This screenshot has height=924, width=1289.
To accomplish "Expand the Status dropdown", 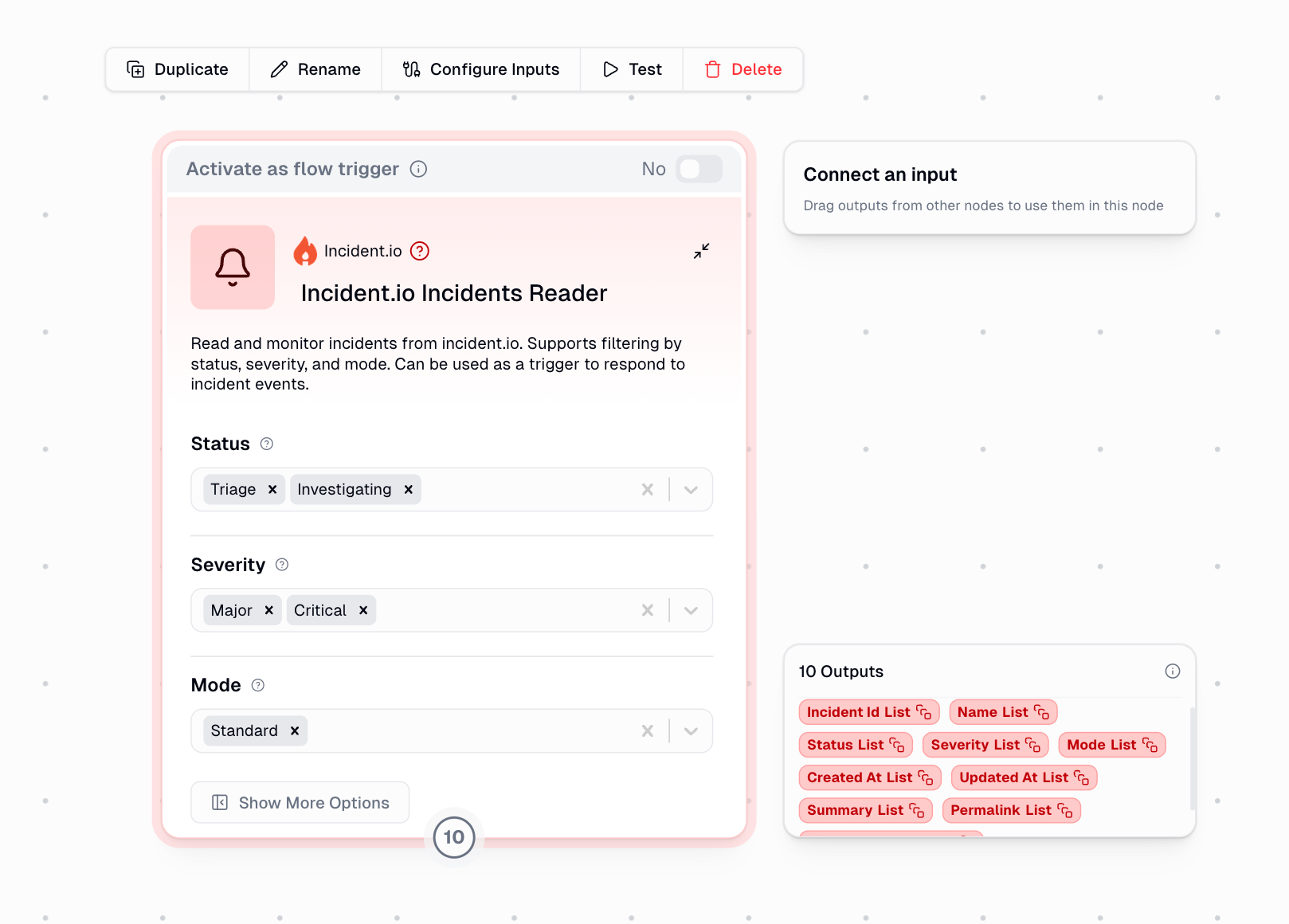I will (690, 489).
